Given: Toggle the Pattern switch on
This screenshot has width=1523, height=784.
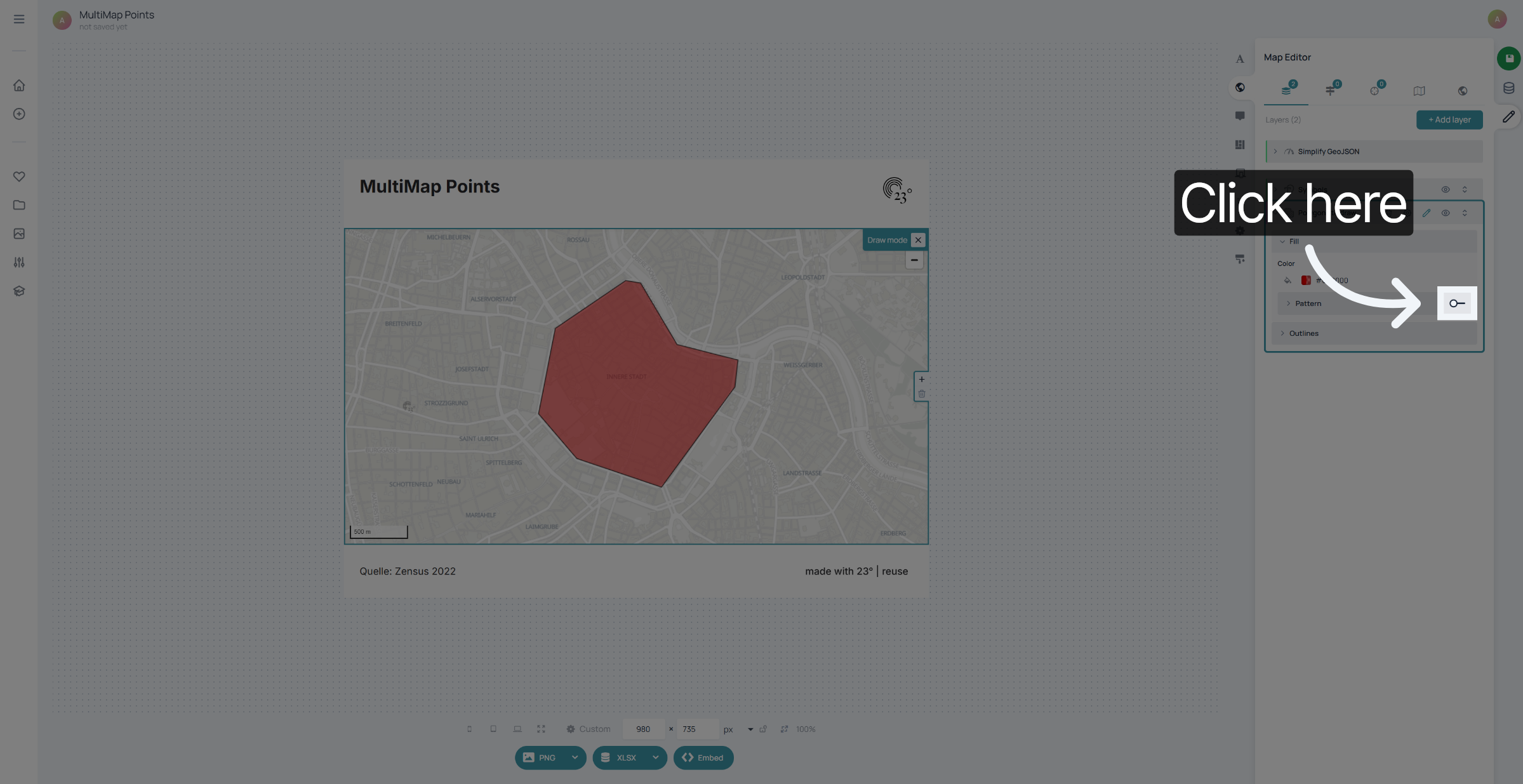Looking at the screenshot, I should [1457, 303].
